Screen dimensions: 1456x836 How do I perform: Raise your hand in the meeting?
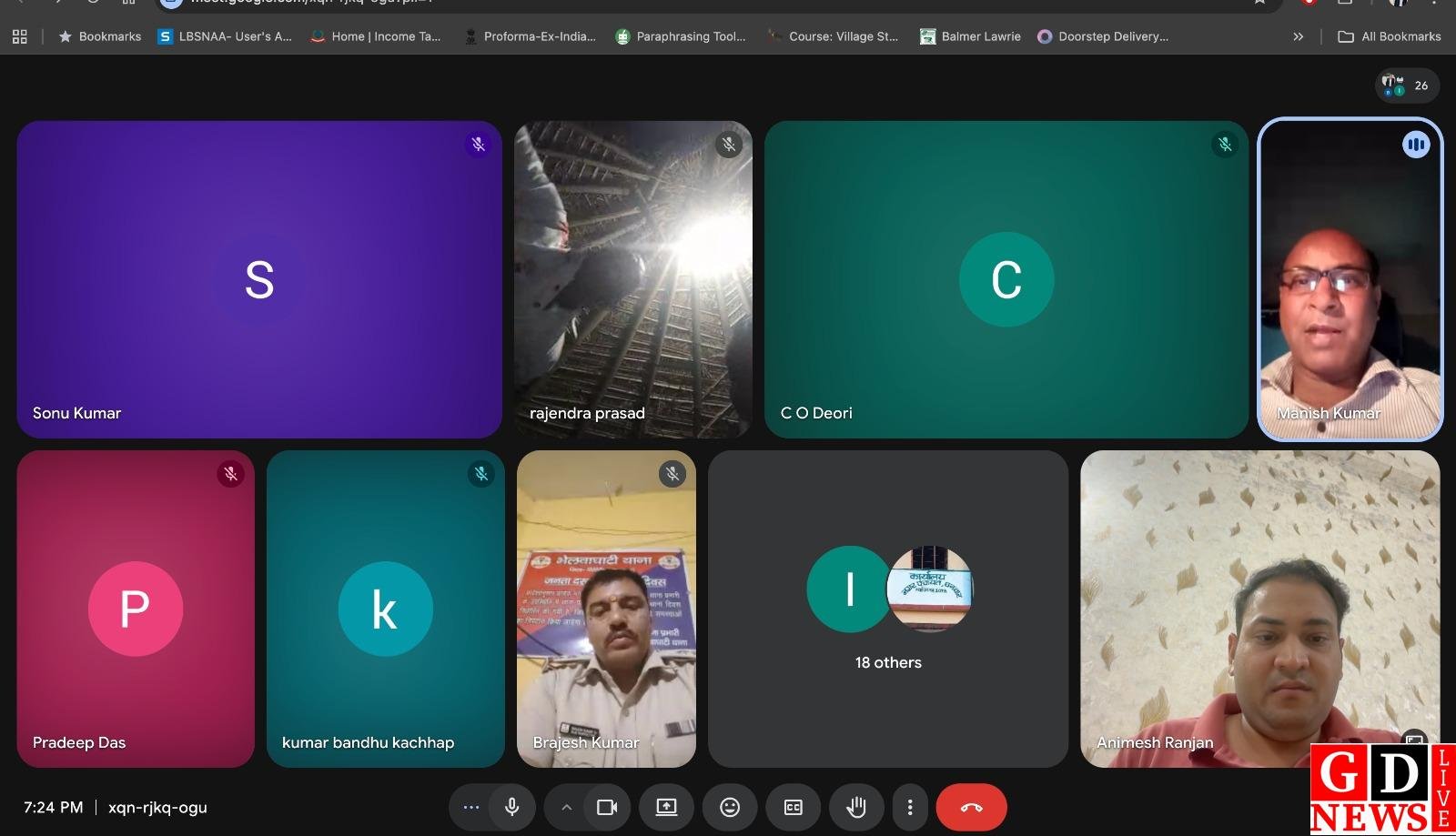click(855, 807)
